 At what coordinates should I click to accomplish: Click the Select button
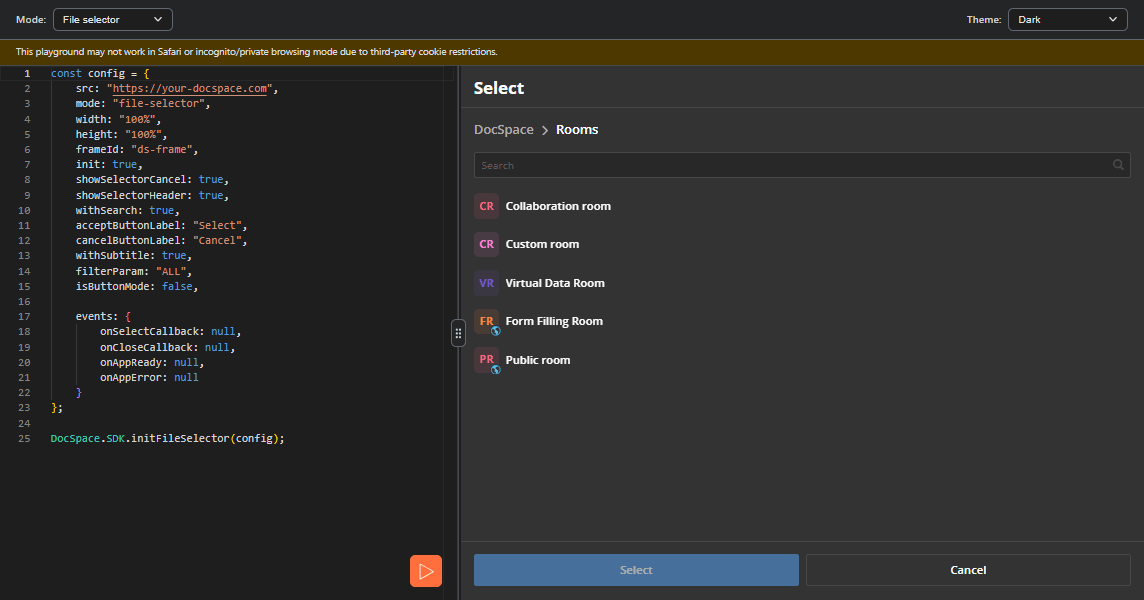click(636, 570)
